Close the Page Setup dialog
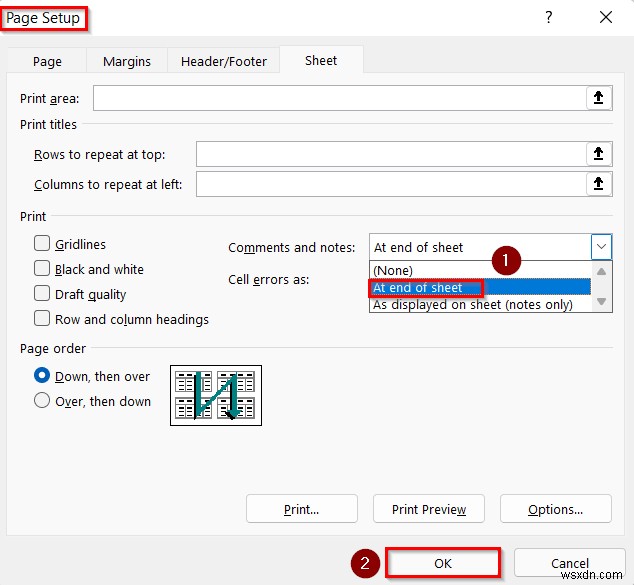This screenshot has width=634, height=585. [606, 17]
